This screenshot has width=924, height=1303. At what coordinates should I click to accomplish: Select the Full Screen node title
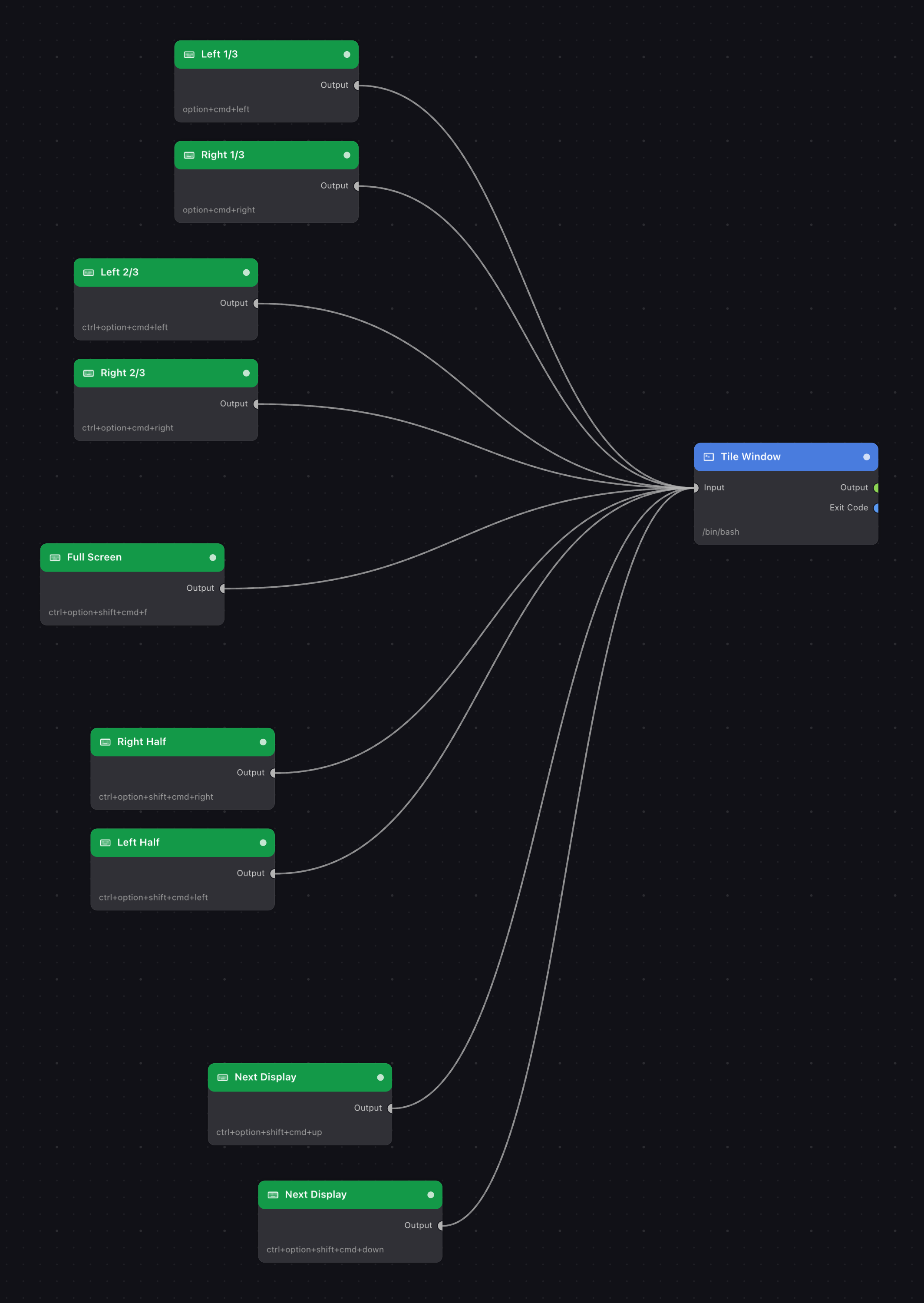coord(95,558)
